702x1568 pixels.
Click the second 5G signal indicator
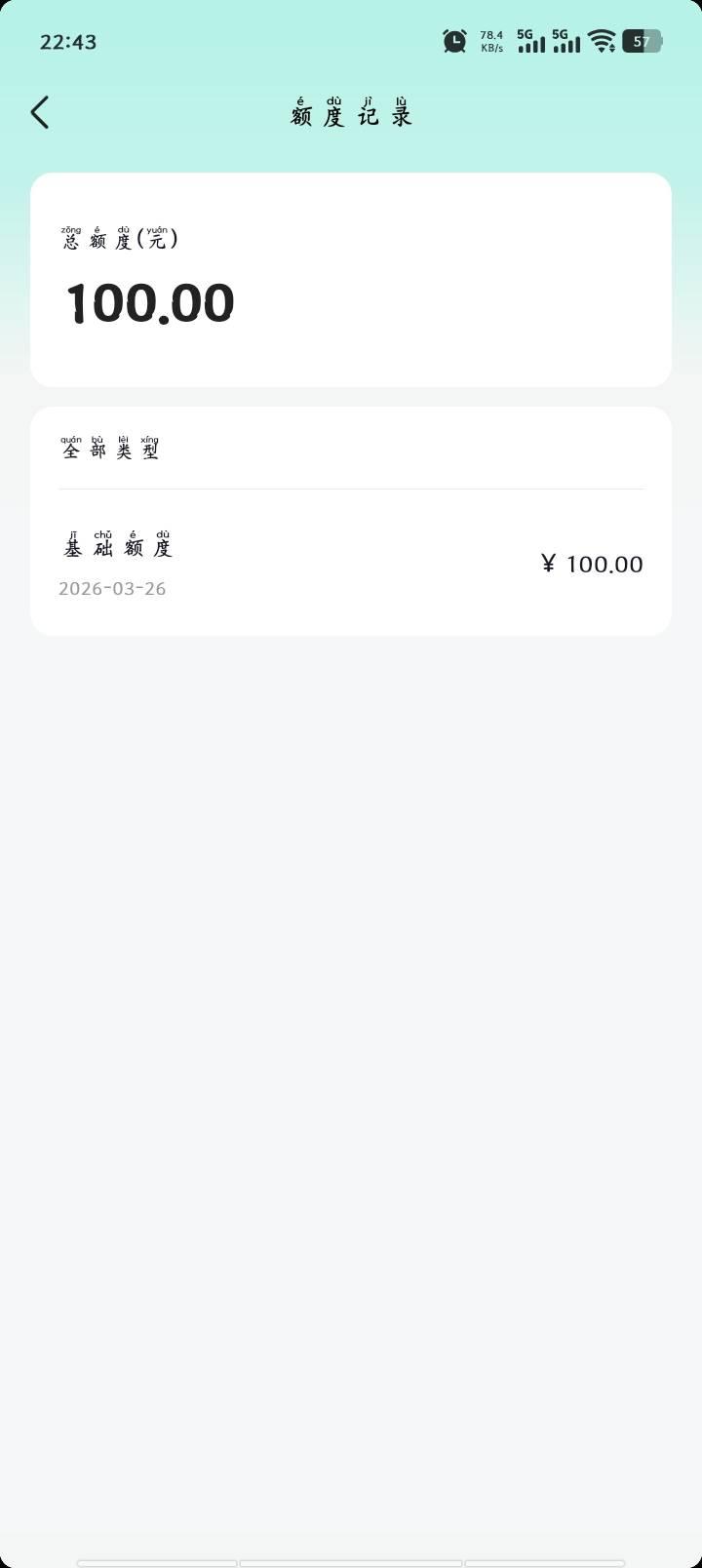point(565,41)
